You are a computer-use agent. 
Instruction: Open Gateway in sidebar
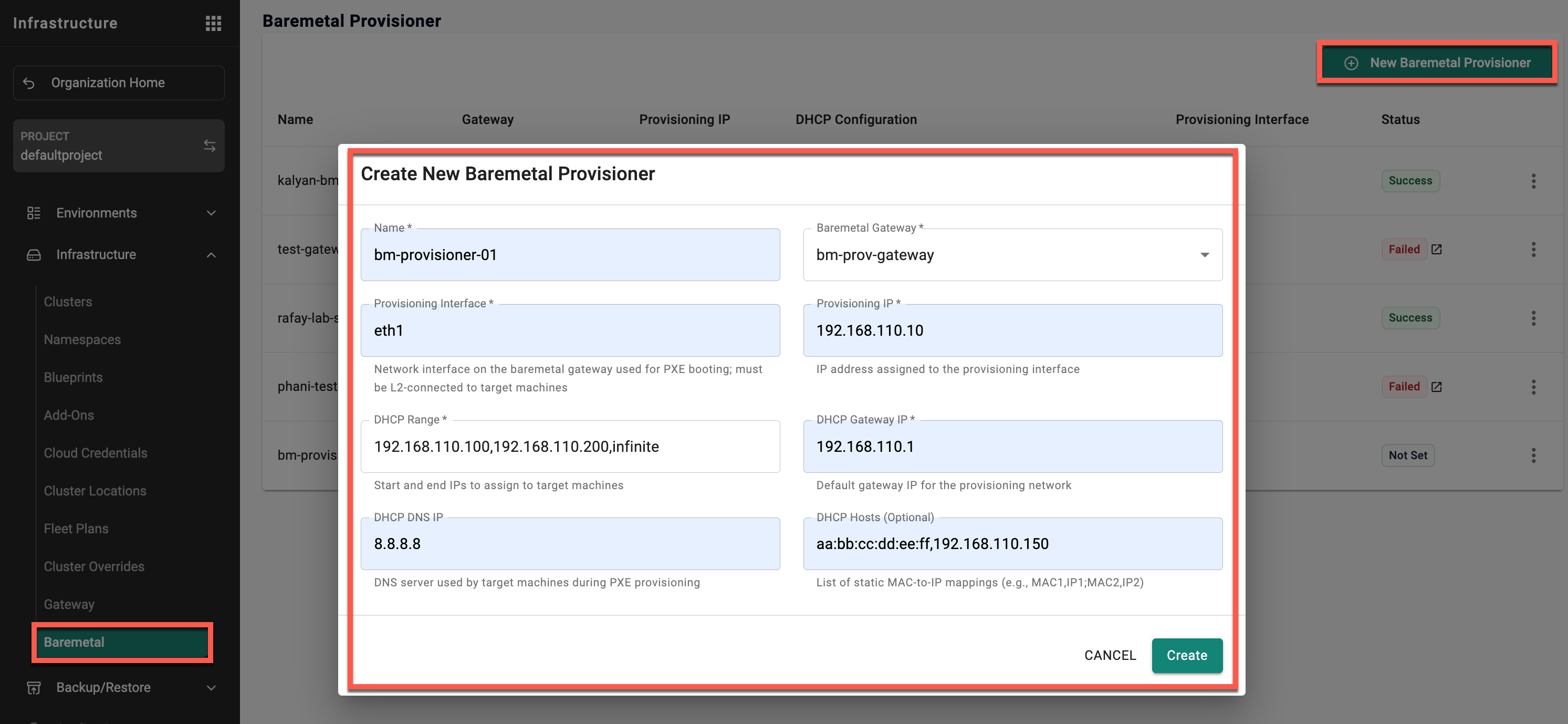pyautogui.click(x=69, y=604)
